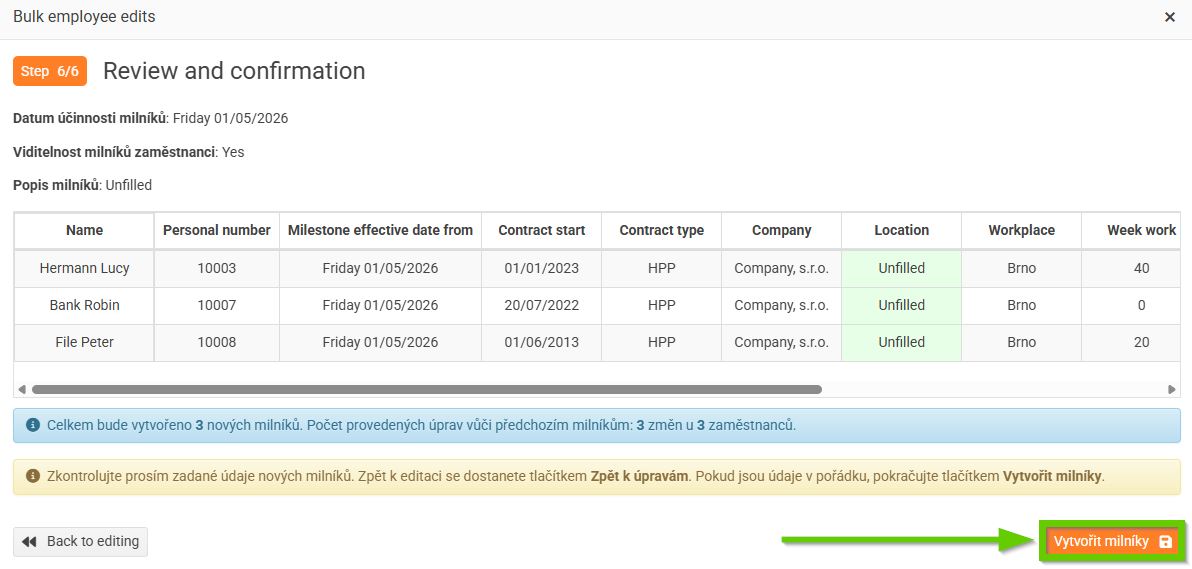
Task: Click the Workplace column header
Action: (1021, 230)
